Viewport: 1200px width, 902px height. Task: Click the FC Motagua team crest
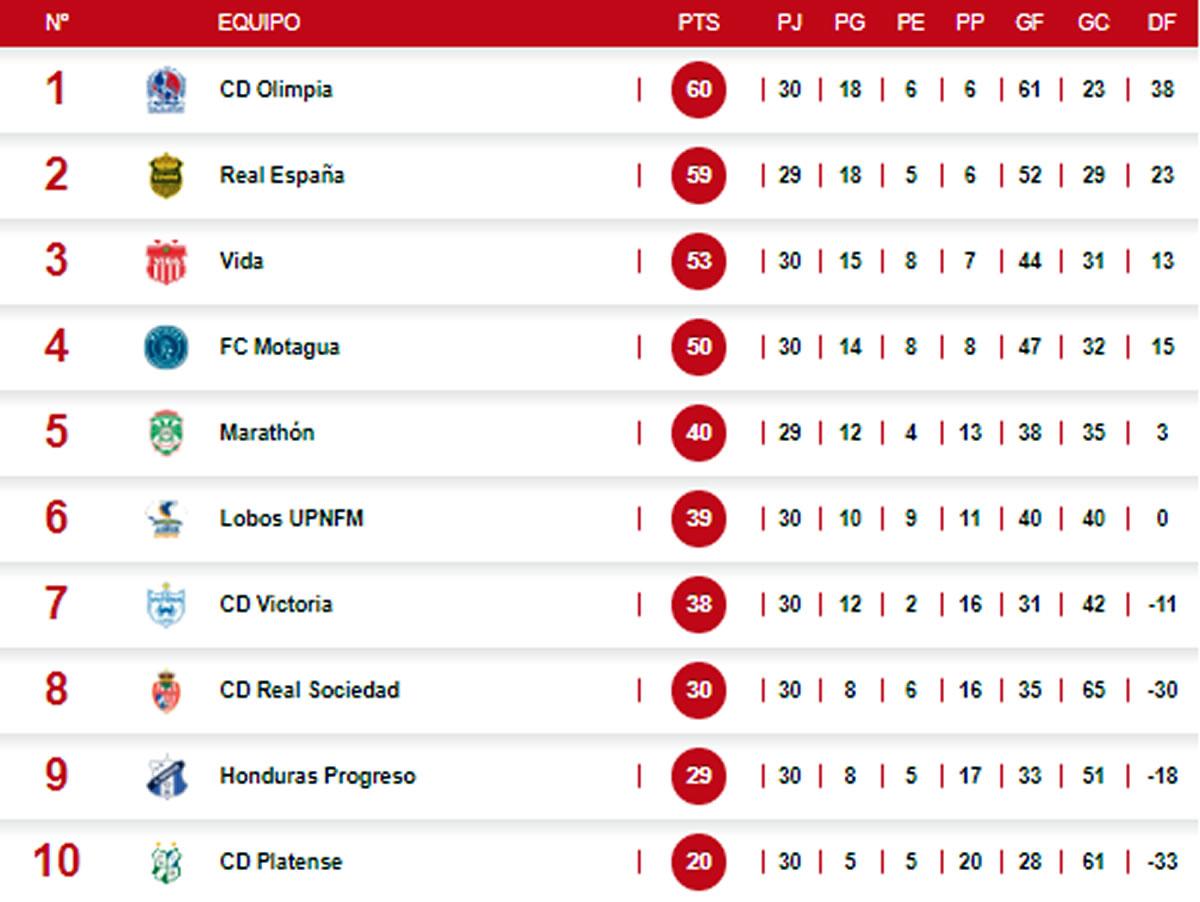pyautogui.click(x=166, y=348)
